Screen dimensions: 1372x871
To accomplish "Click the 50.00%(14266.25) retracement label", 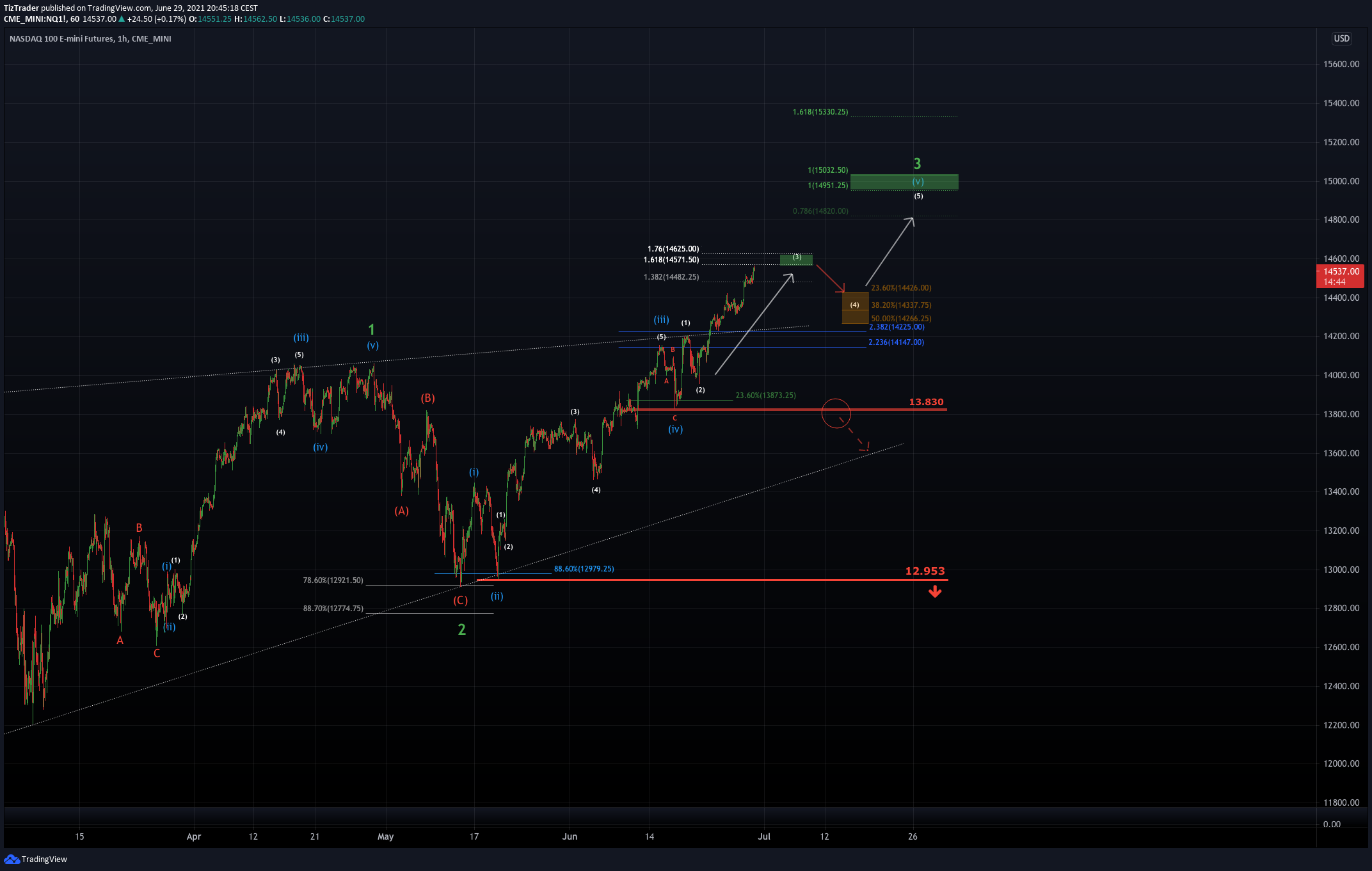I will pos(901,319).
